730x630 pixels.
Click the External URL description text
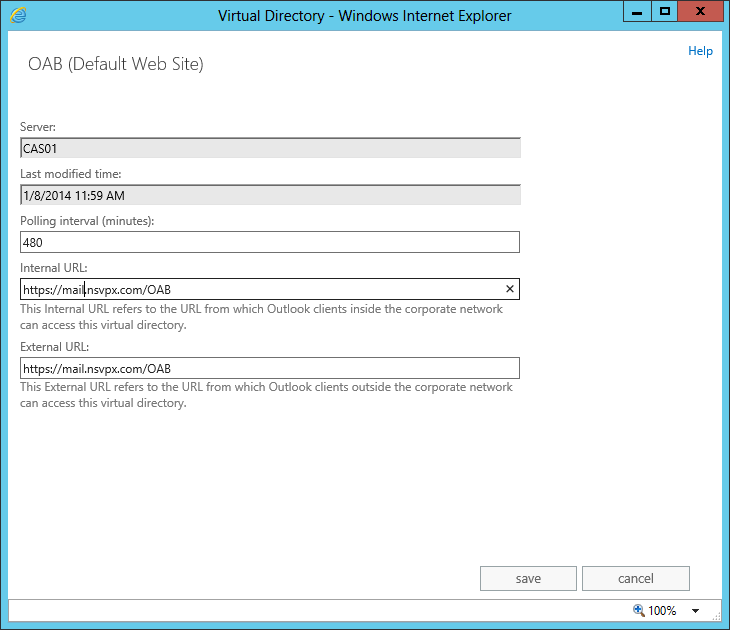pos(266,395)
